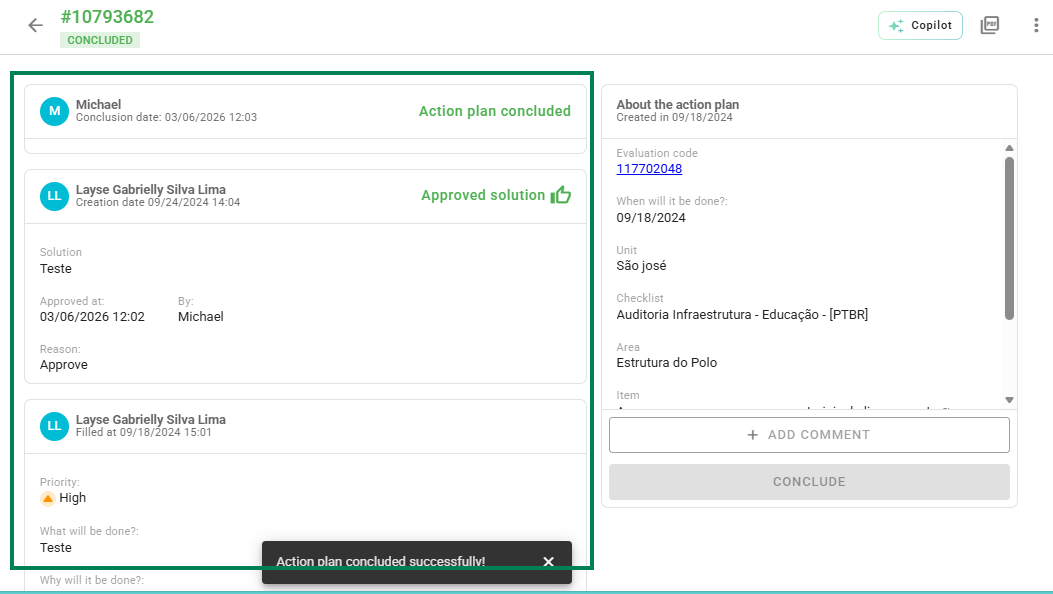Click the 'By: Michael' approver name
Image resolution: width=1053 pixels, height=594 pixels.
(x=201, y=317)
